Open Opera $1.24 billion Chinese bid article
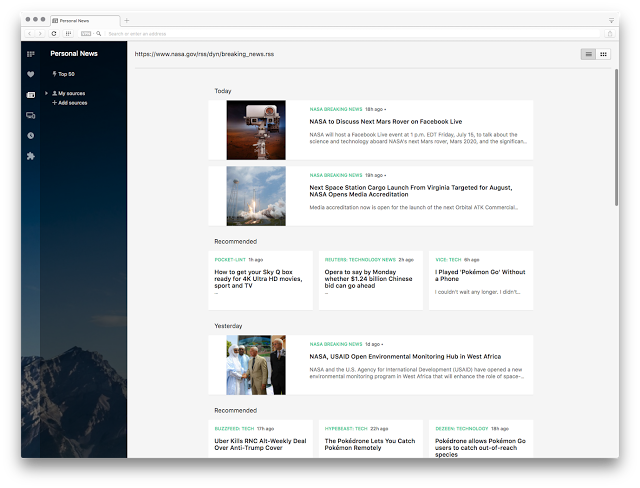This screenshot has height=488, width=640. pyautogui.click(x=369, y=279)
